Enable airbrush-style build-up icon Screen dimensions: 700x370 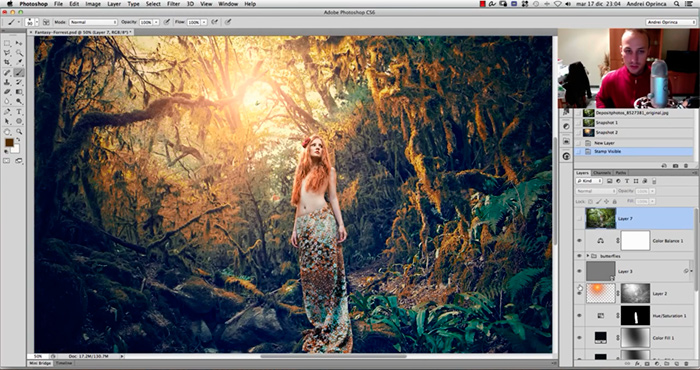coord(214,21)
